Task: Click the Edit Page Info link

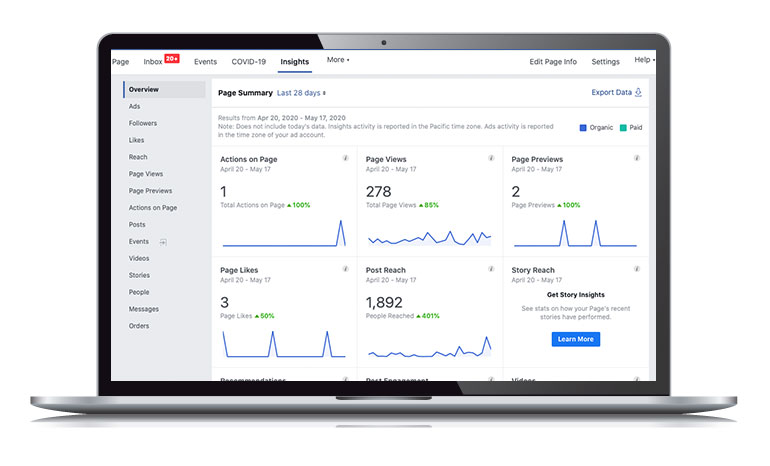Action: click(x=553, y=62)
